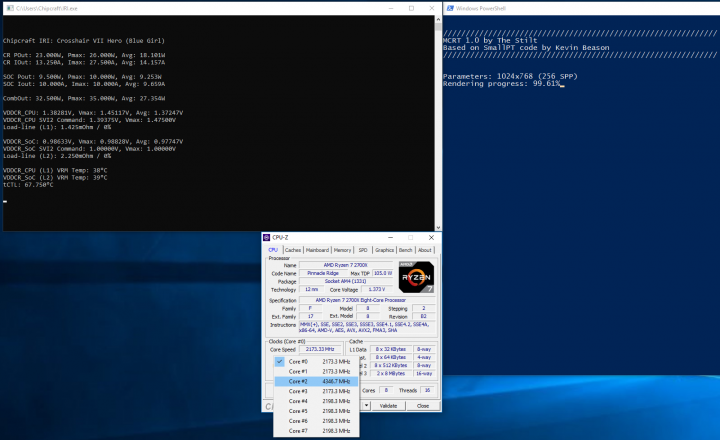
Task: Click the Threads count value 16
Action: click(427, 390)
